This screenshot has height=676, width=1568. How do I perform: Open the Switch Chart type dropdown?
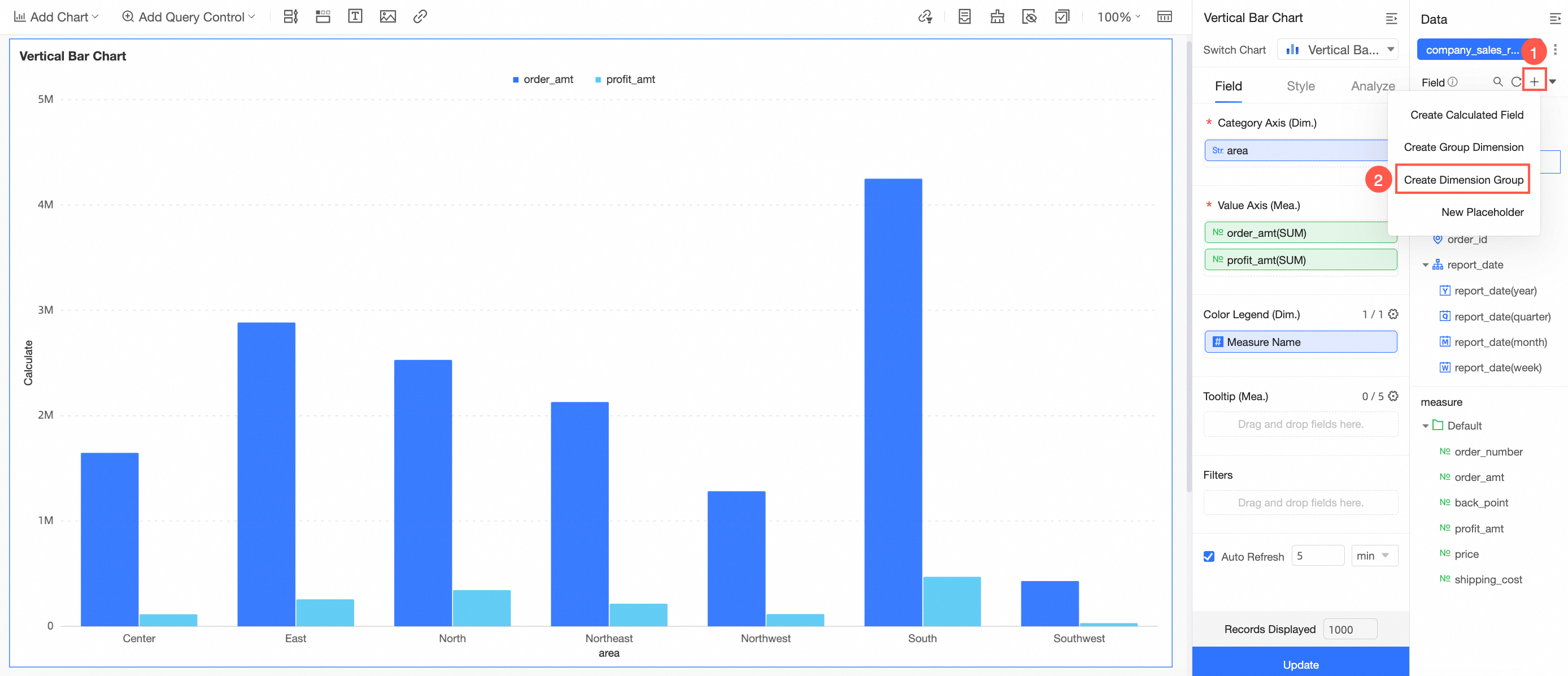point(1338,50)
